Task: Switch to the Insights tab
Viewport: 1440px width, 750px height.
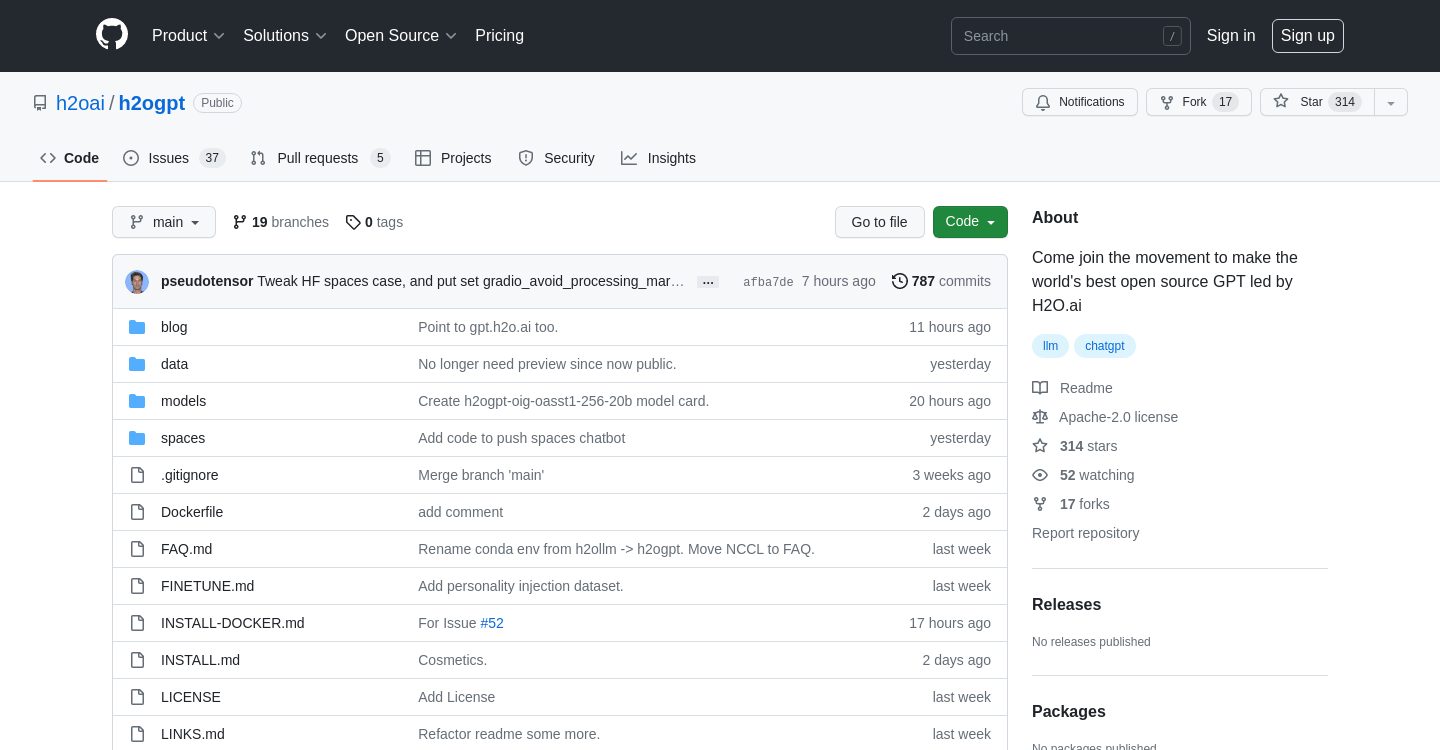Action: (x=658, y=158)
